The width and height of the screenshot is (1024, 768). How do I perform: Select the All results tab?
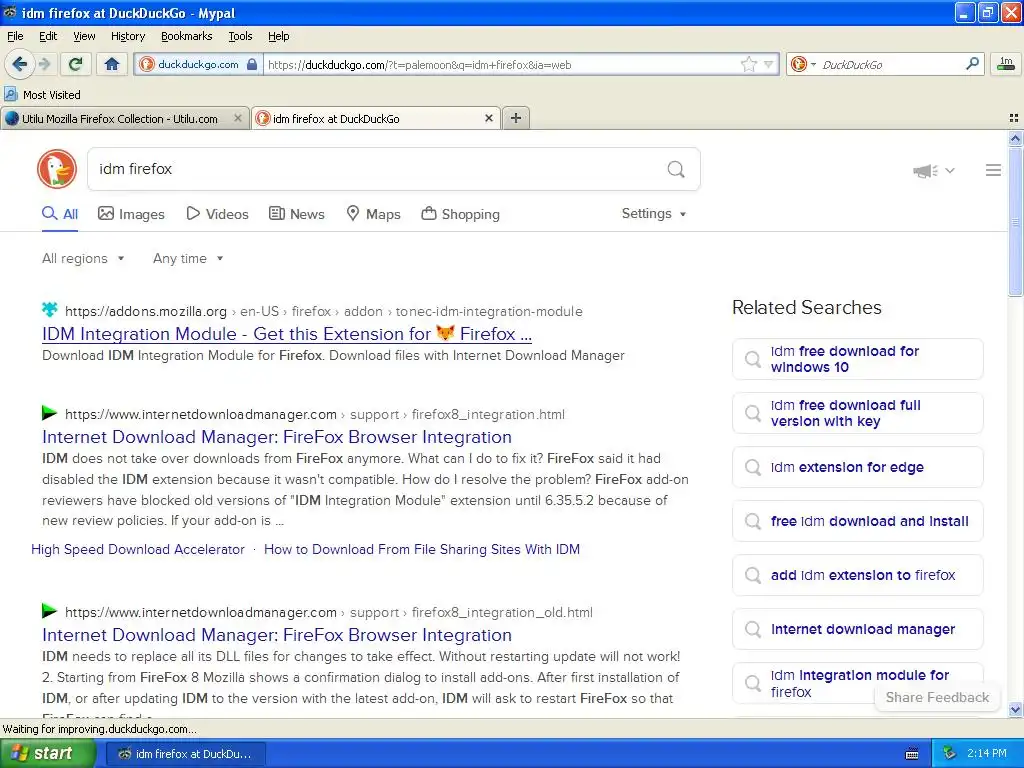tap(60, 214)
